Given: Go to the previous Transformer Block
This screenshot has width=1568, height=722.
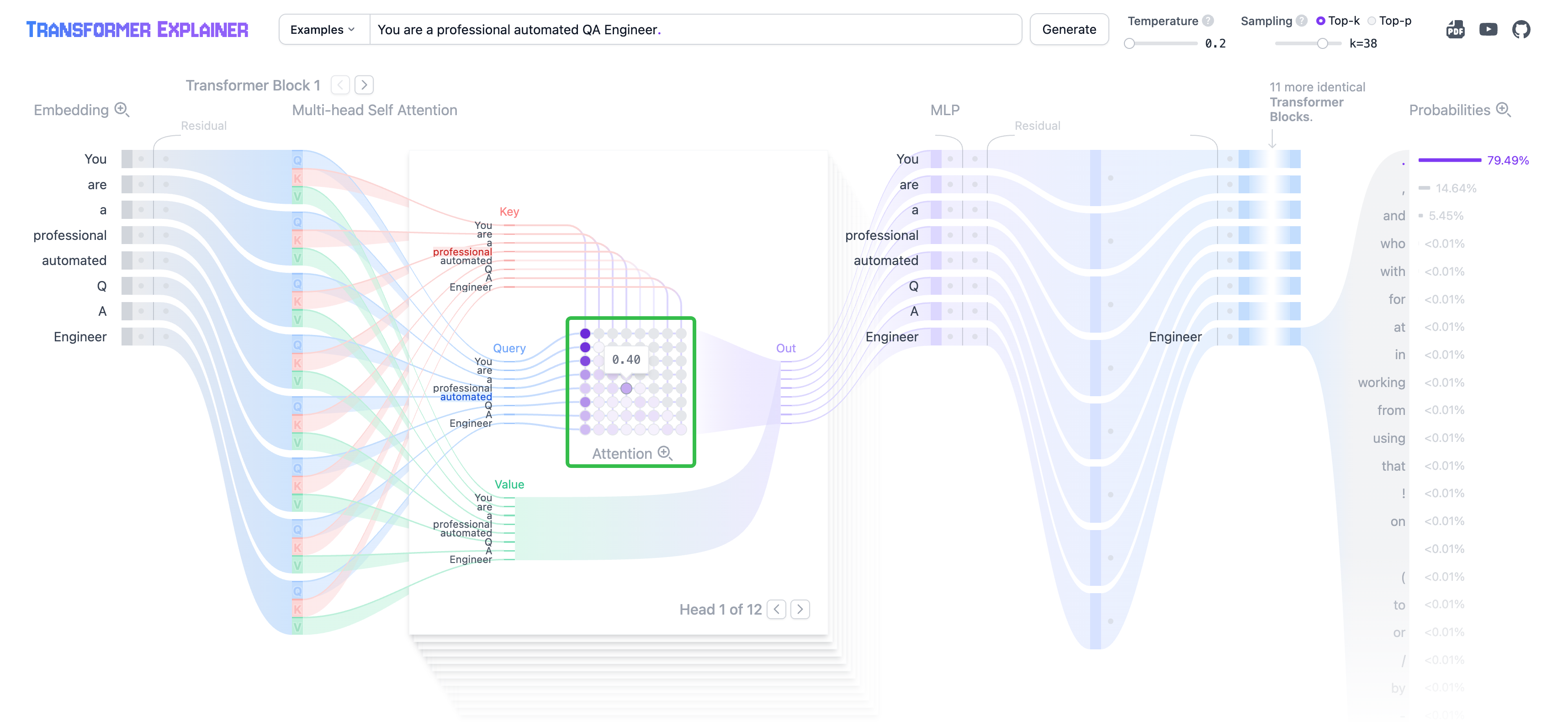Looking at the screenshot, I should click(340, 85).
